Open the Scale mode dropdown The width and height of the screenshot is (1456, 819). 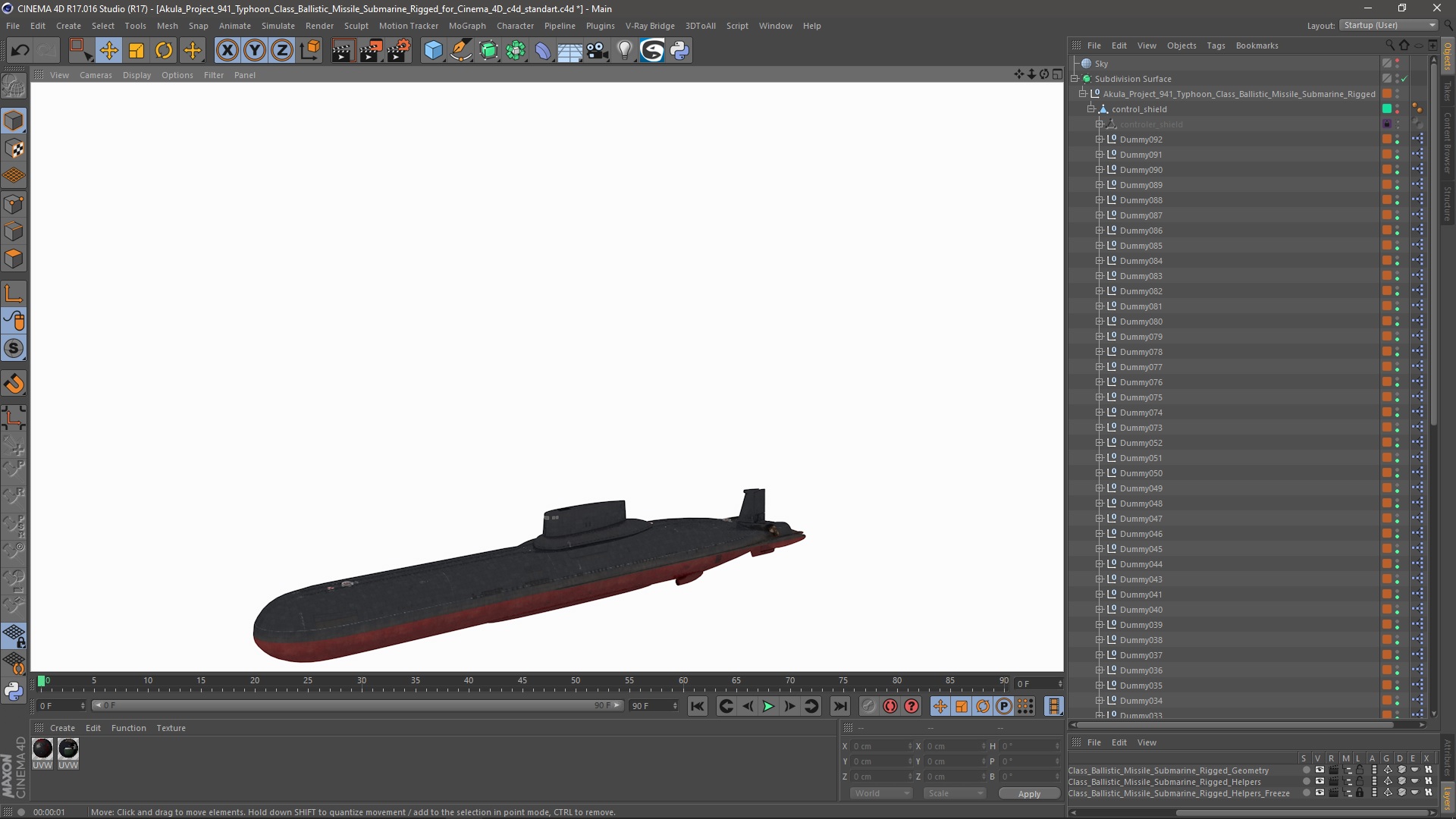coord(954,793)
